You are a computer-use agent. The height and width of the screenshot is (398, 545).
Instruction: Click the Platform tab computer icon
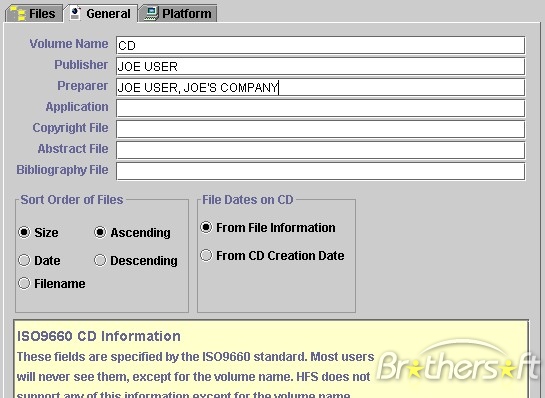tap(152, 14)
